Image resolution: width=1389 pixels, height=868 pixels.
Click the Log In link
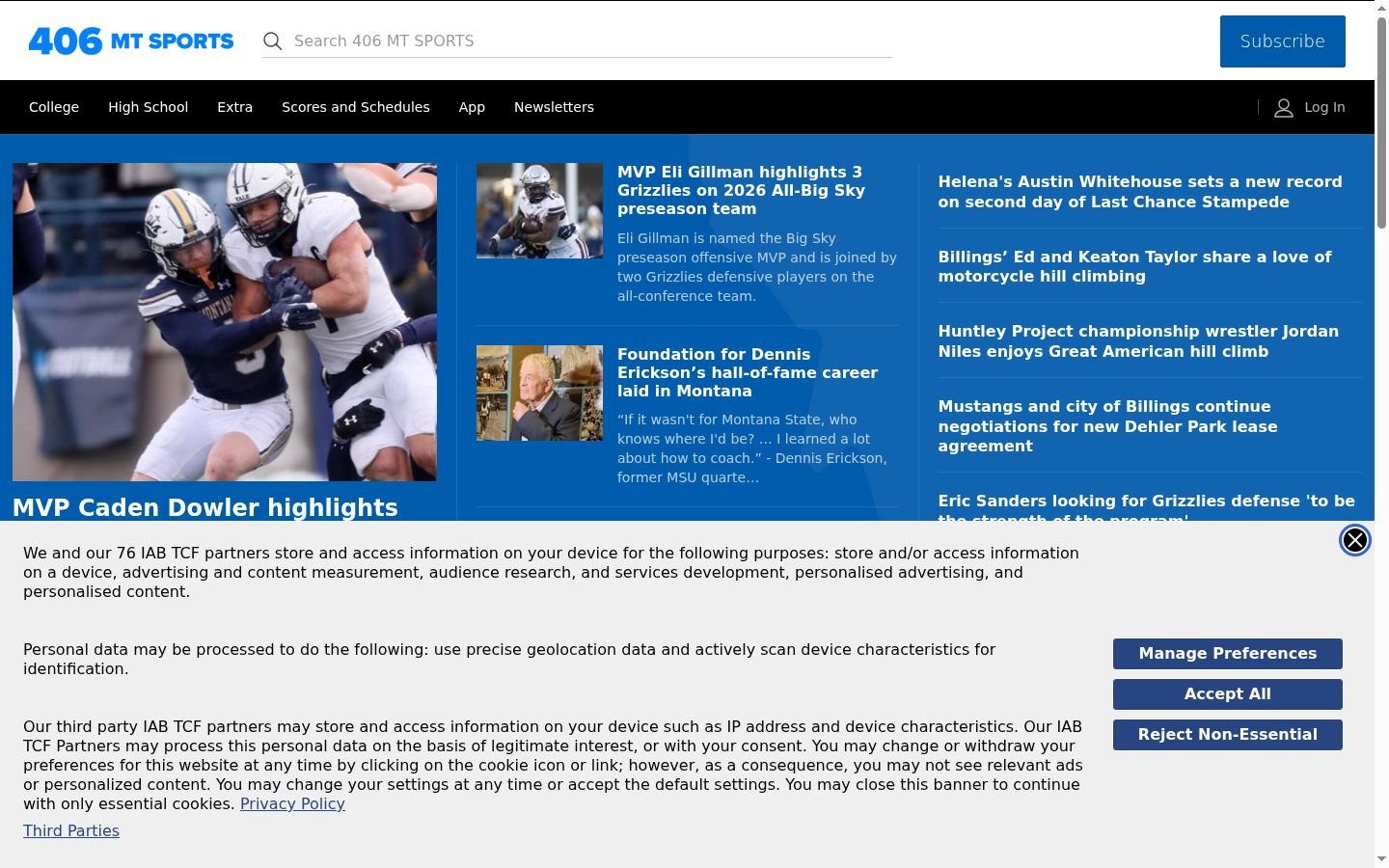point(1324,107)
